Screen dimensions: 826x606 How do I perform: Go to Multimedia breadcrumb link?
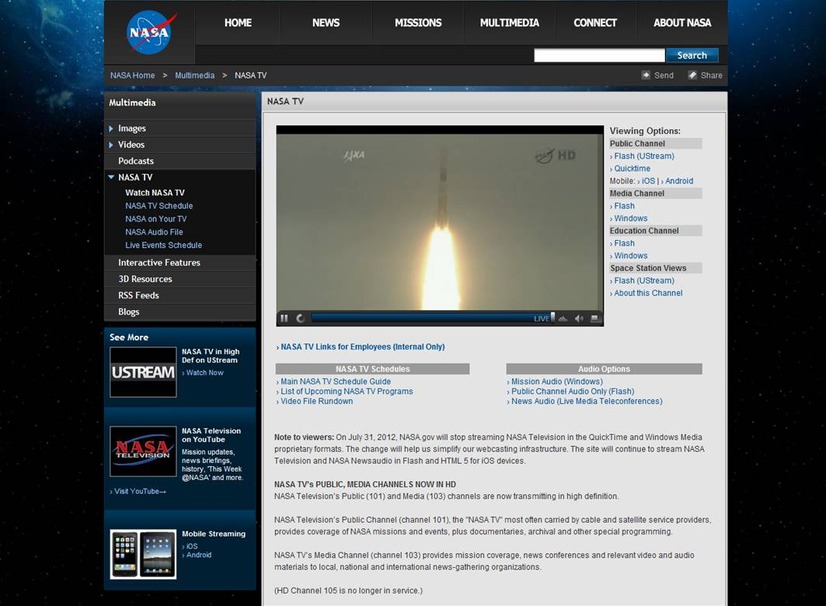(194, 75)
